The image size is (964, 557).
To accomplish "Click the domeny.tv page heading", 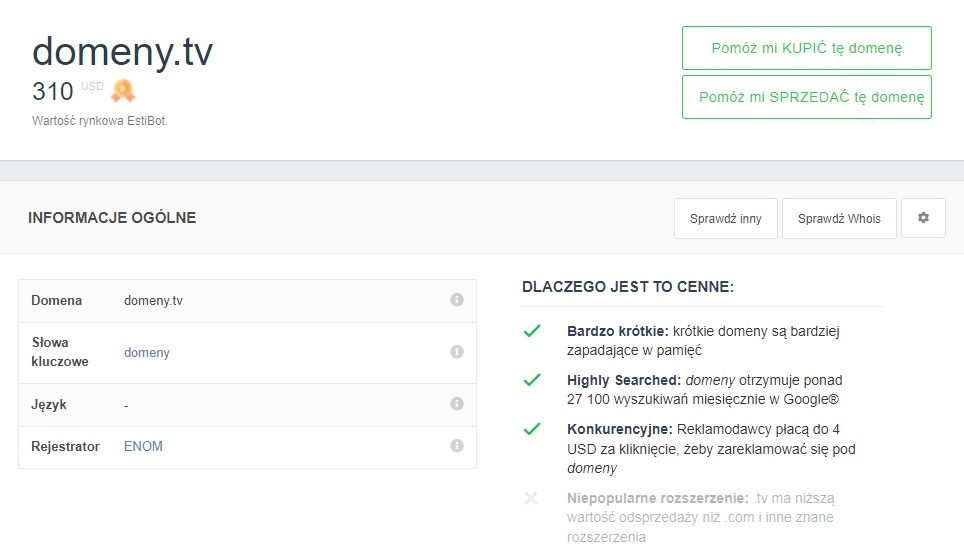I will pos(122,52).
